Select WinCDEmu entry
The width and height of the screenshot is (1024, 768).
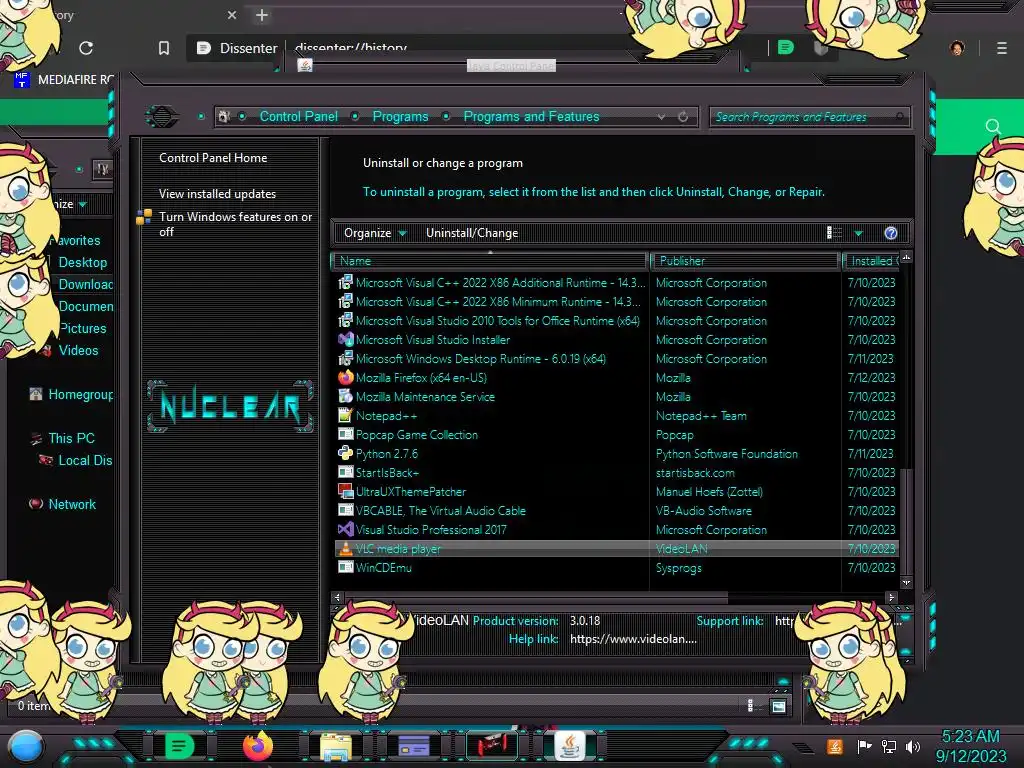pos(383,568)
